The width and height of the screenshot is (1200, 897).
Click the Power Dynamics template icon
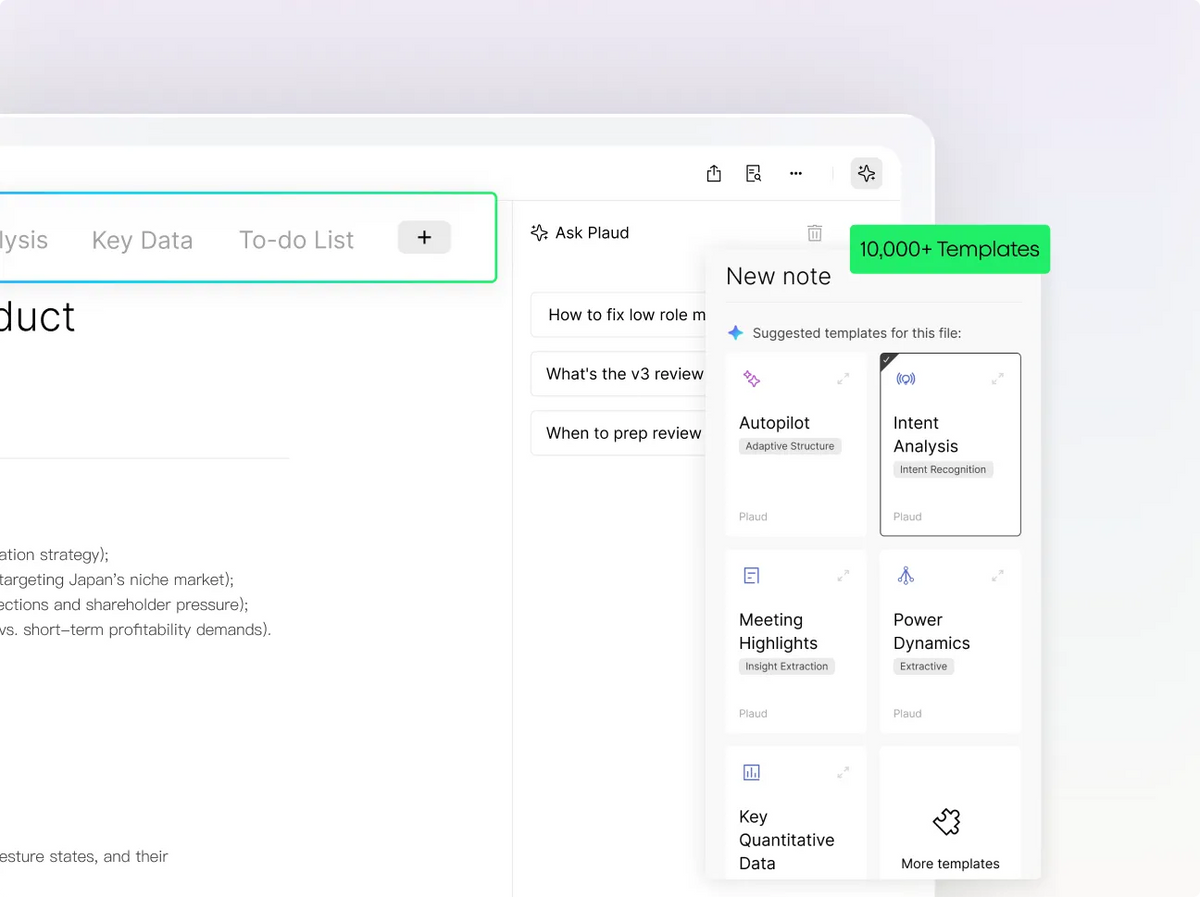pos(906,576)
